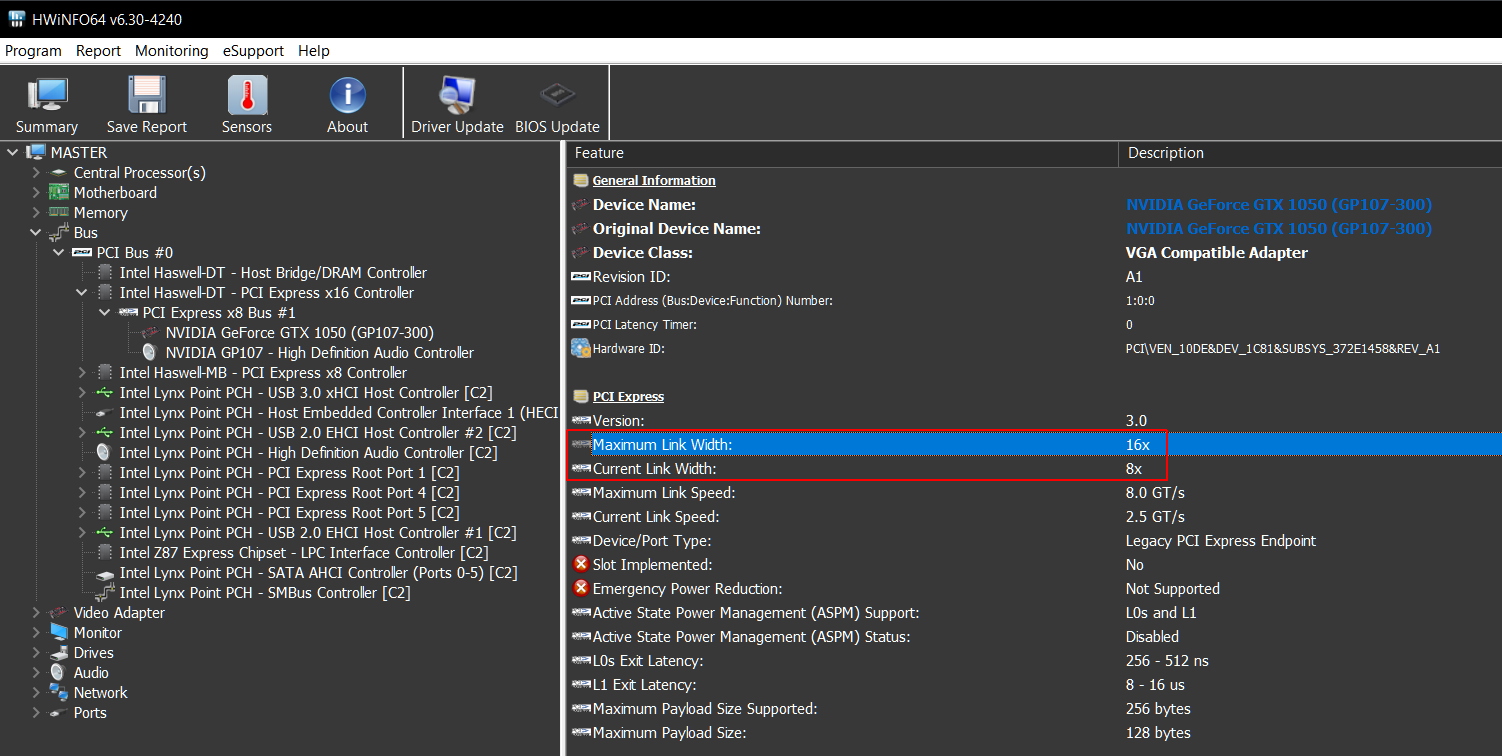Select the Current Link Width row
The height and width of the screenshot is (756, 1502).
pos(1034,468)
